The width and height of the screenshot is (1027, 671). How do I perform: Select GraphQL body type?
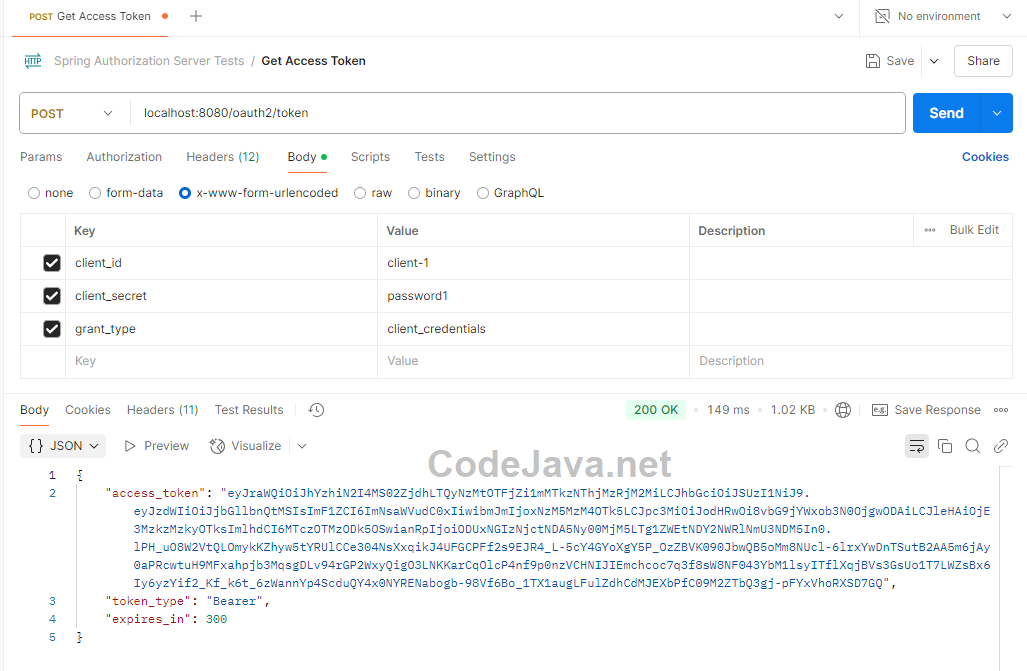pyautogui.click(x=483, y=193)
